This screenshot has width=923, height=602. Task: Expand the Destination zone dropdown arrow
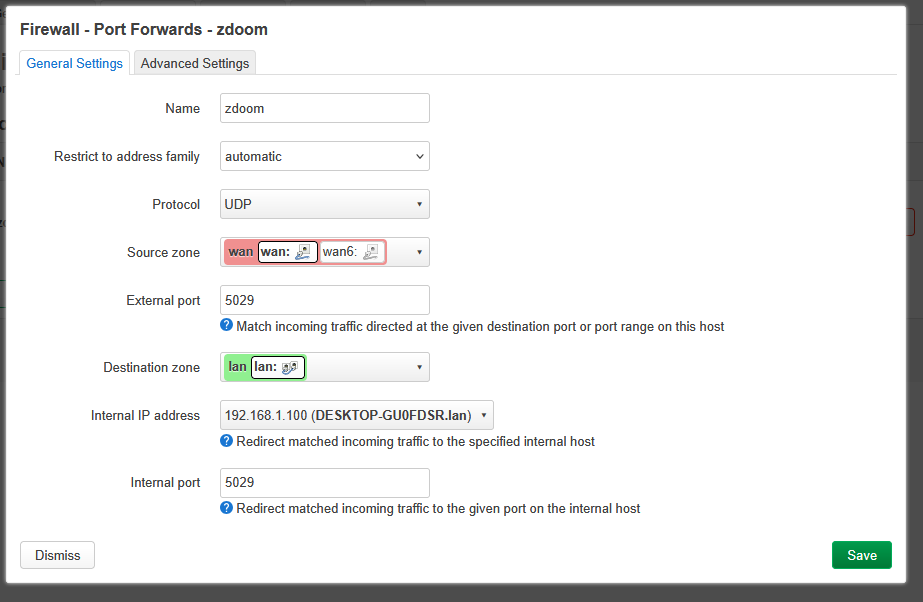pos(419,367)
